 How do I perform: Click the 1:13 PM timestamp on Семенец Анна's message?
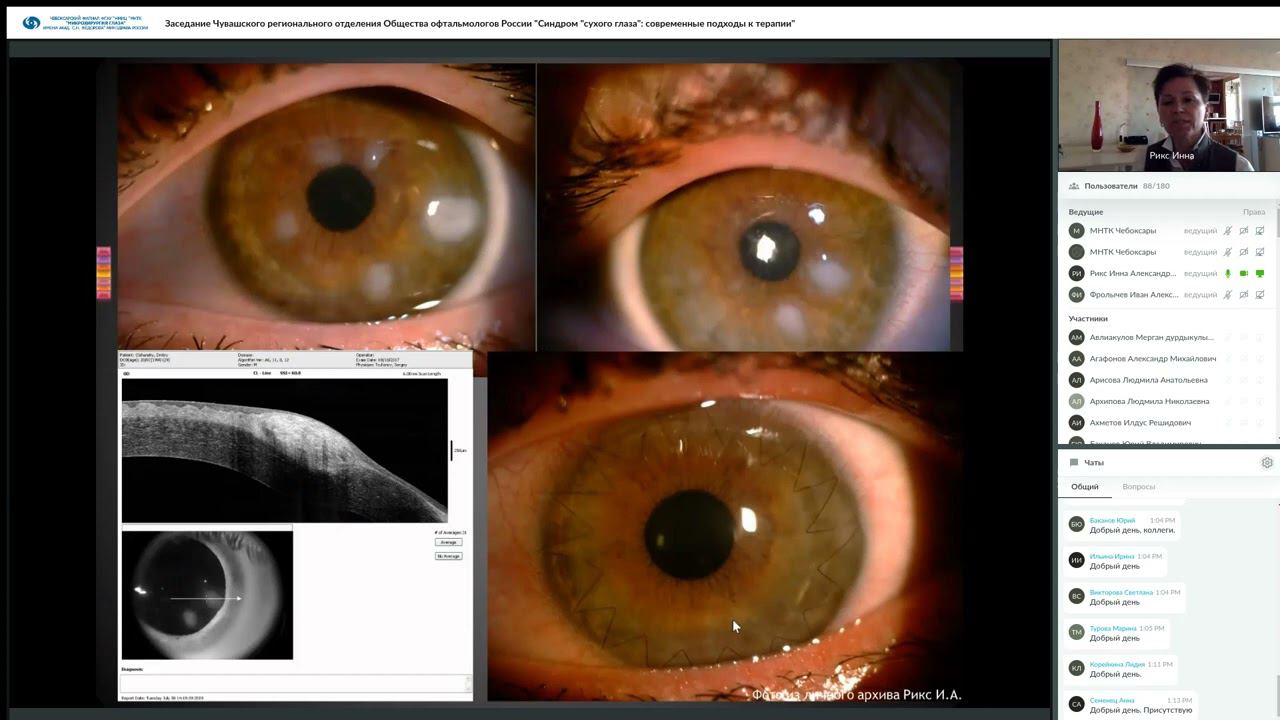(x=1180, y=700)
